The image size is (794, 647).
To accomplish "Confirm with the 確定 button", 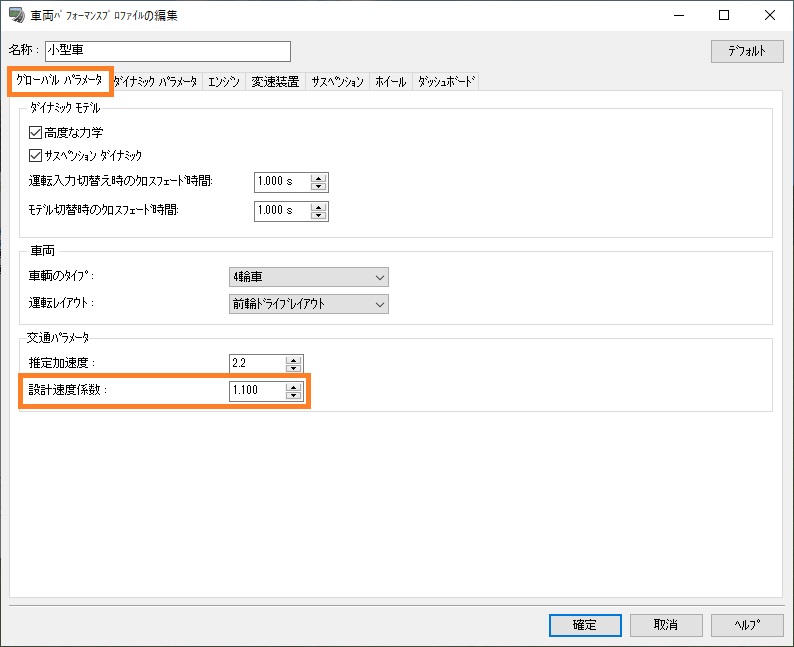I will click(x=585, y=625).
